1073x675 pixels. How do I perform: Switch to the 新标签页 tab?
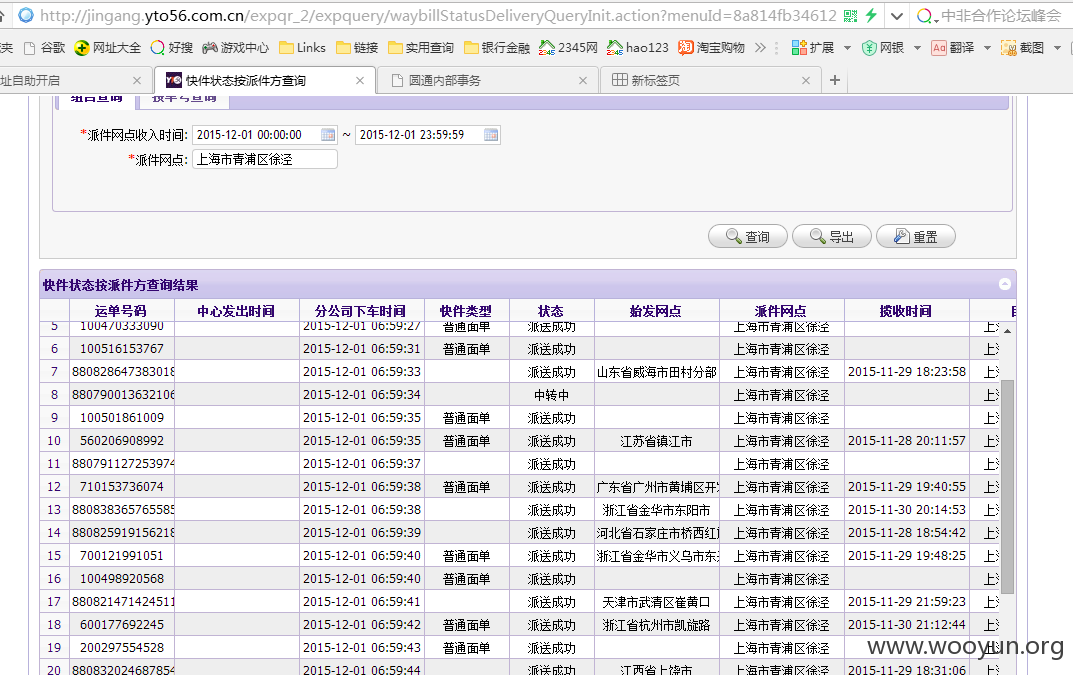710,80
